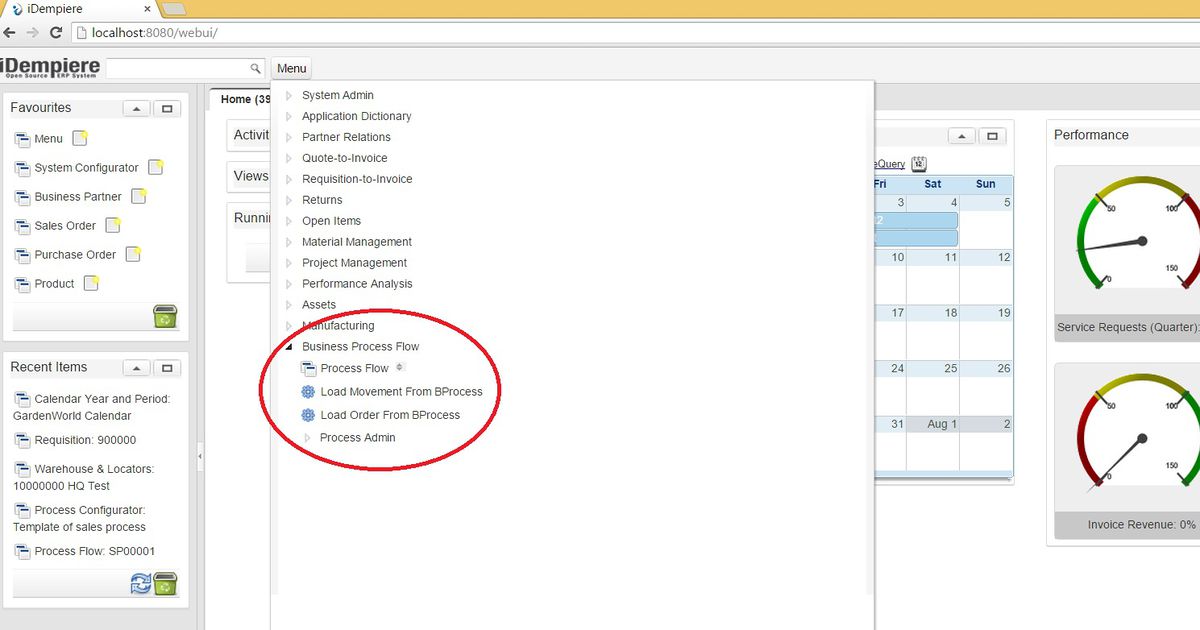Screen dimensions: 1200x630
Task: Click the left sidebar collapse handle
Action: coord(200,456)
